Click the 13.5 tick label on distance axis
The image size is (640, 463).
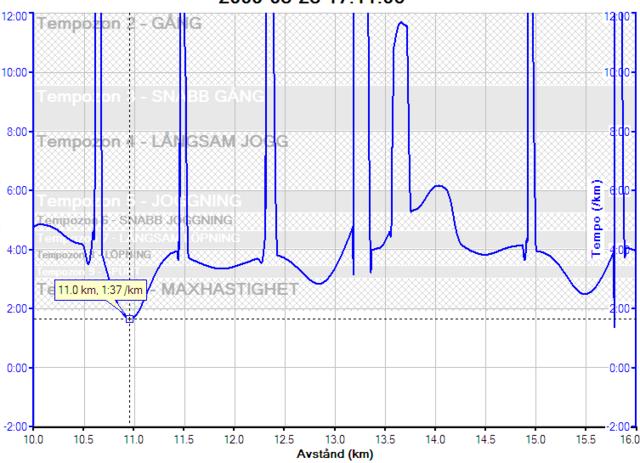coord(385,440)
